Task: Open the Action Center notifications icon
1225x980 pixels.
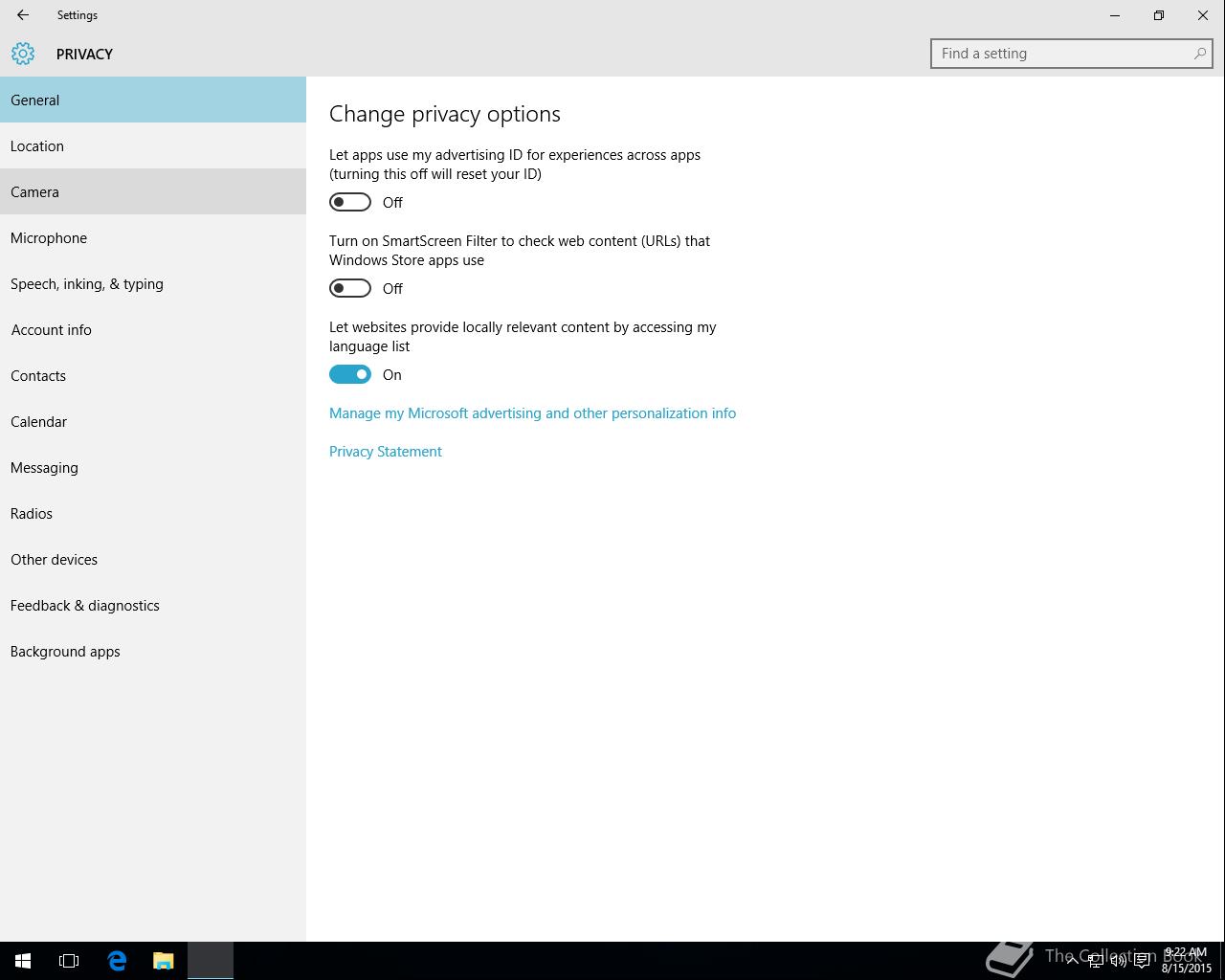Action: [1142, 961]
